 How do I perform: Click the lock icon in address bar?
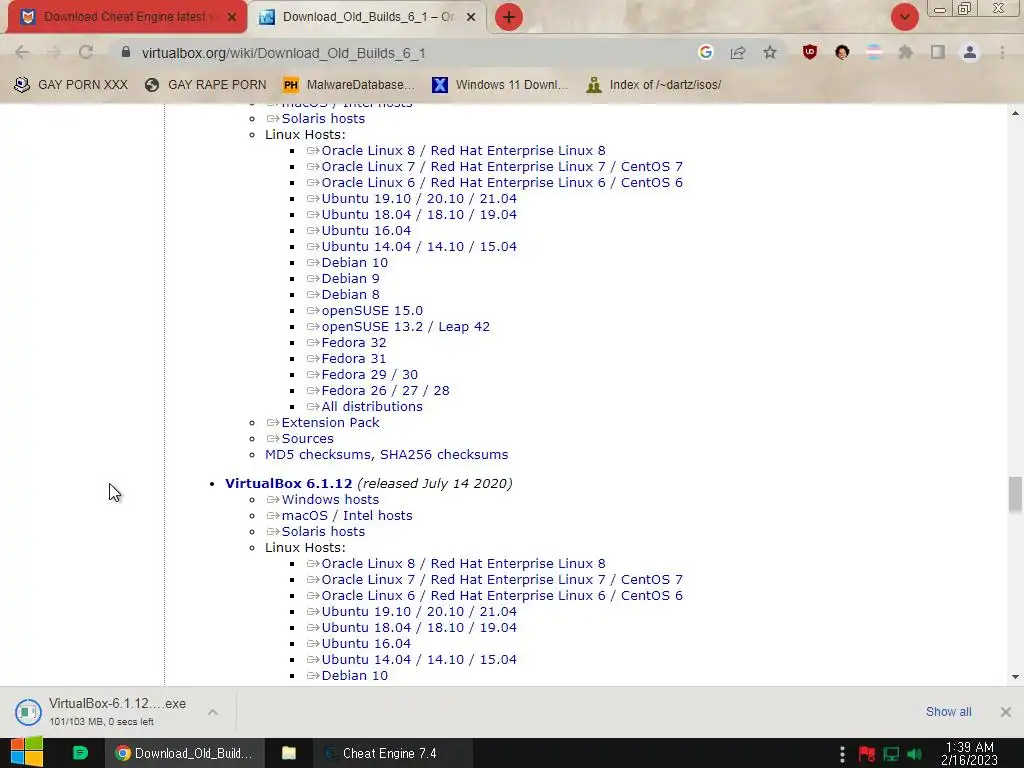point(126,52)
